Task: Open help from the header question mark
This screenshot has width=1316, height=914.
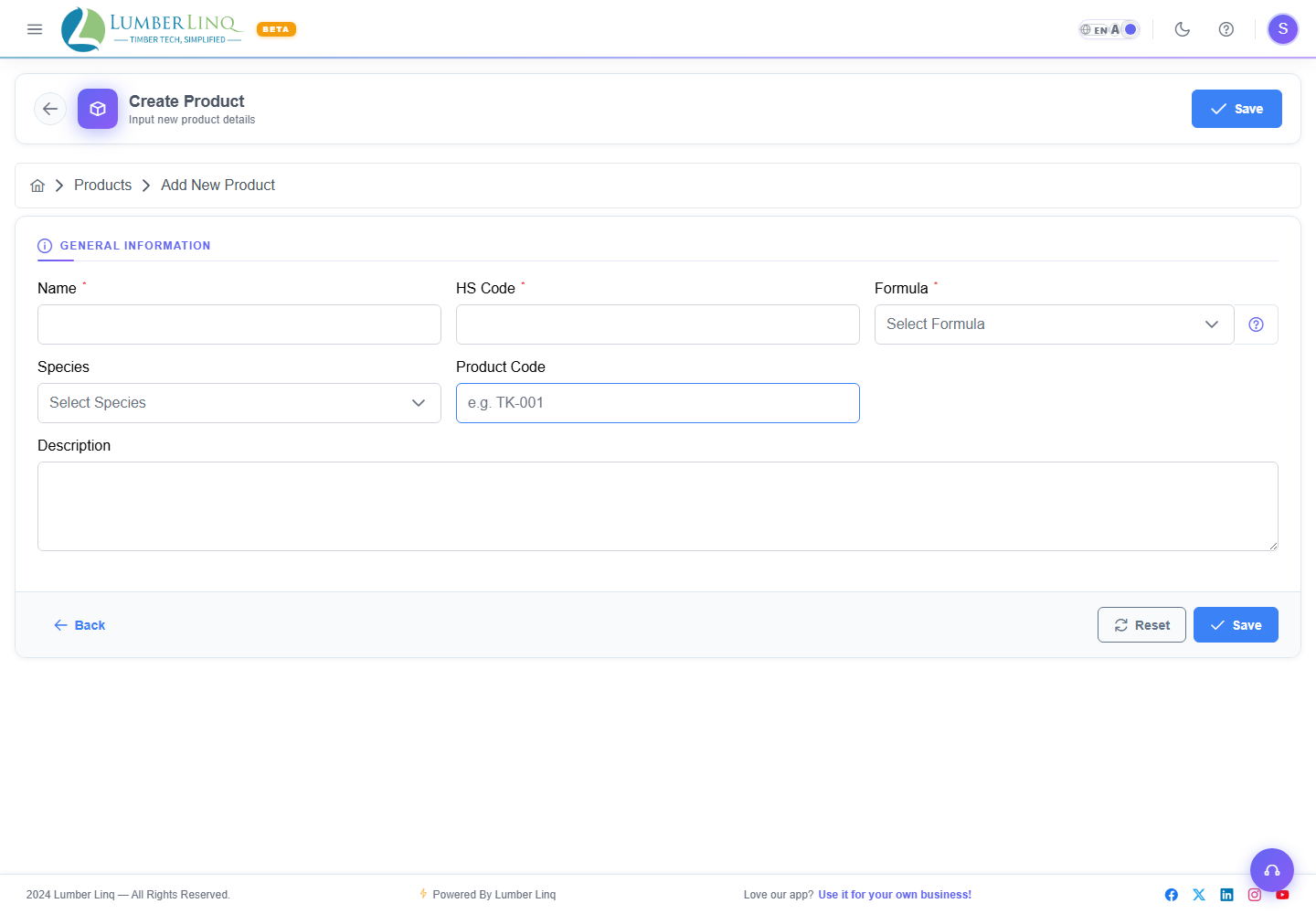Action: tap(1226, 29)
